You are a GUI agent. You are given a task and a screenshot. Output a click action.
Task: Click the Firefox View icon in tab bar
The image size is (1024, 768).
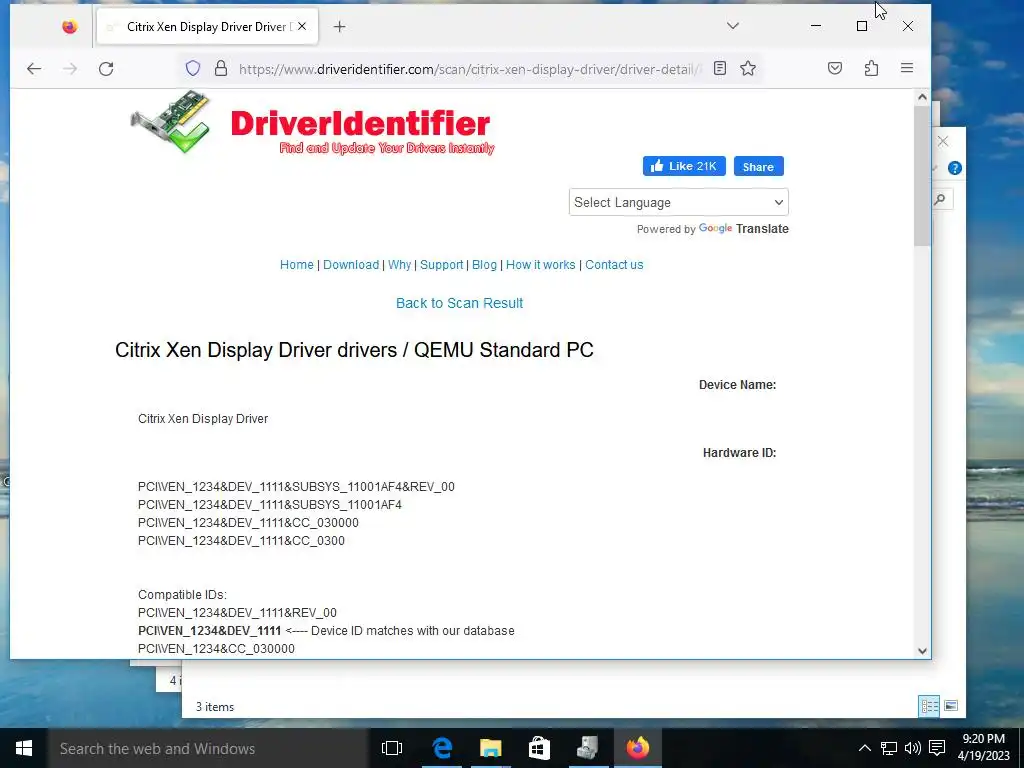70,27
